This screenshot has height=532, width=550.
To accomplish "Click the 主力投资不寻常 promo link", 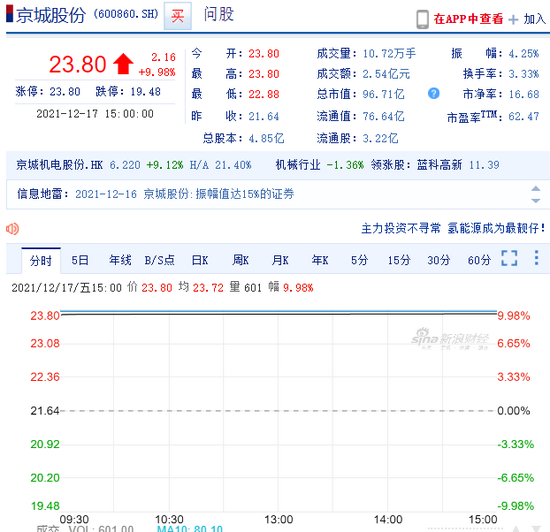I will coord(401,228).
